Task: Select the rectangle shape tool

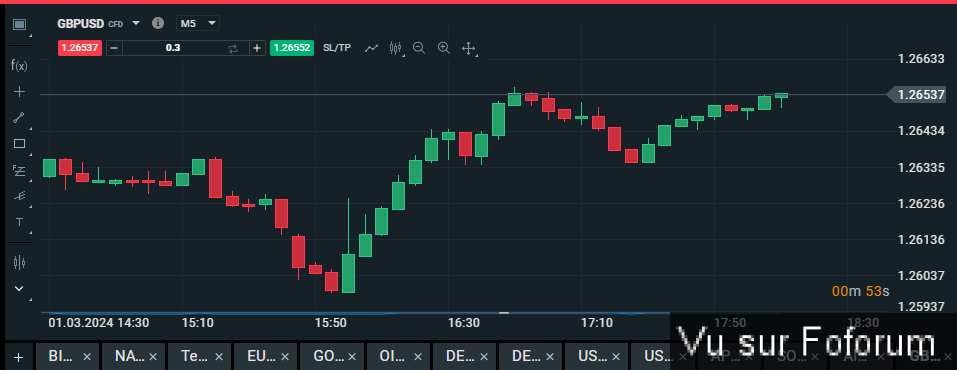Action: pyautogui.click(x=20, y=144)
